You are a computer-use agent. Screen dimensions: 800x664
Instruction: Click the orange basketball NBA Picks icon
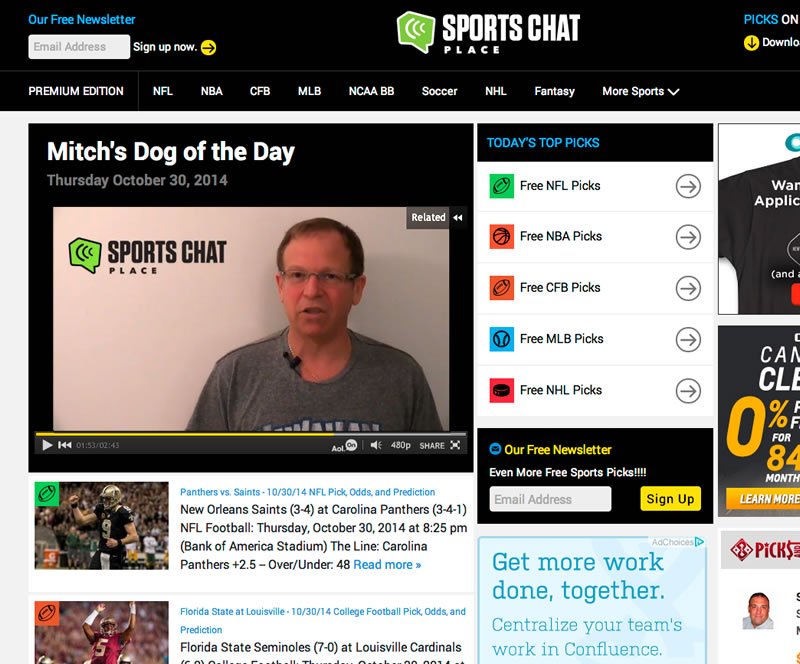502,236
